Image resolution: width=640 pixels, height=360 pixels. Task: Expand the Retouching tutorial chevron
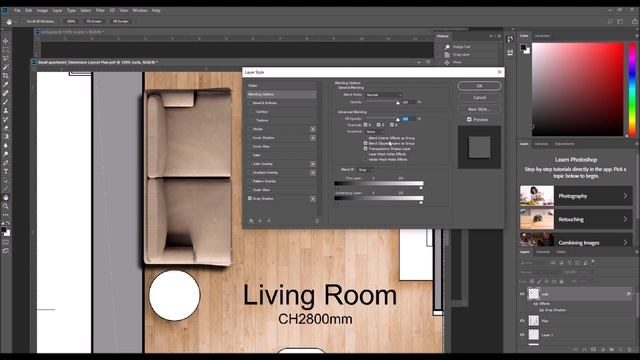[625, 219]
